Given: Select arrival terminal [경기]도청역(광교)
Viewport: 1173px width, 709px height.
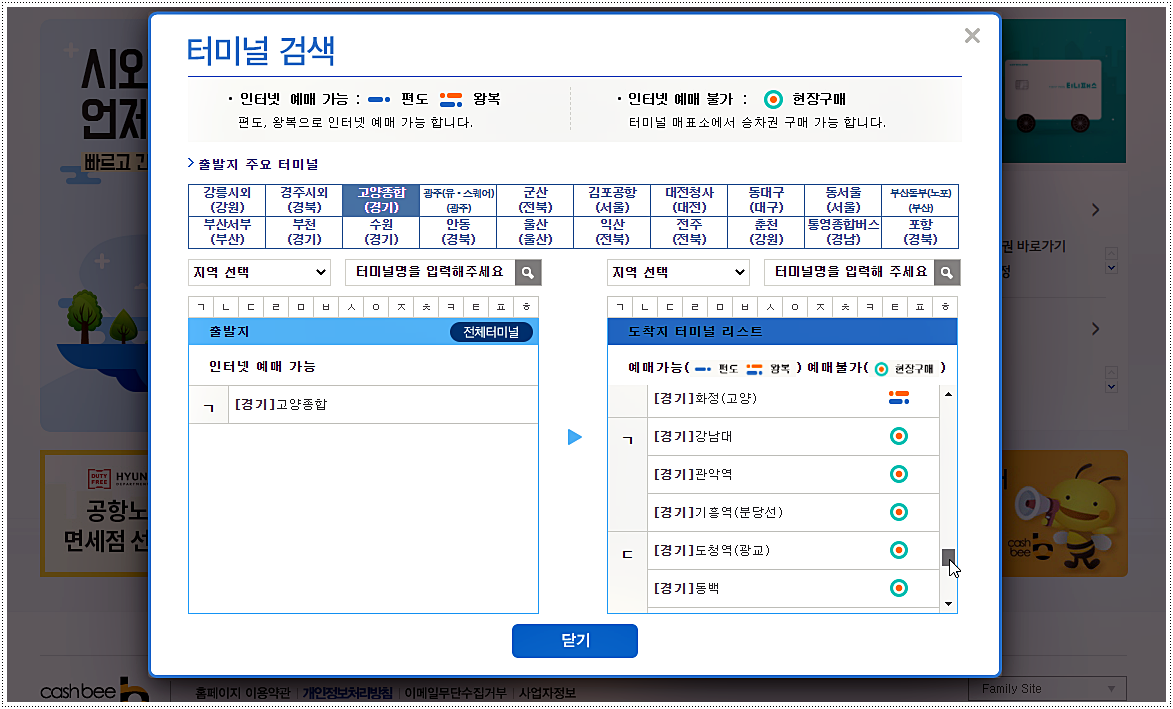Looking at the screenshot, I should pos(793,551).
